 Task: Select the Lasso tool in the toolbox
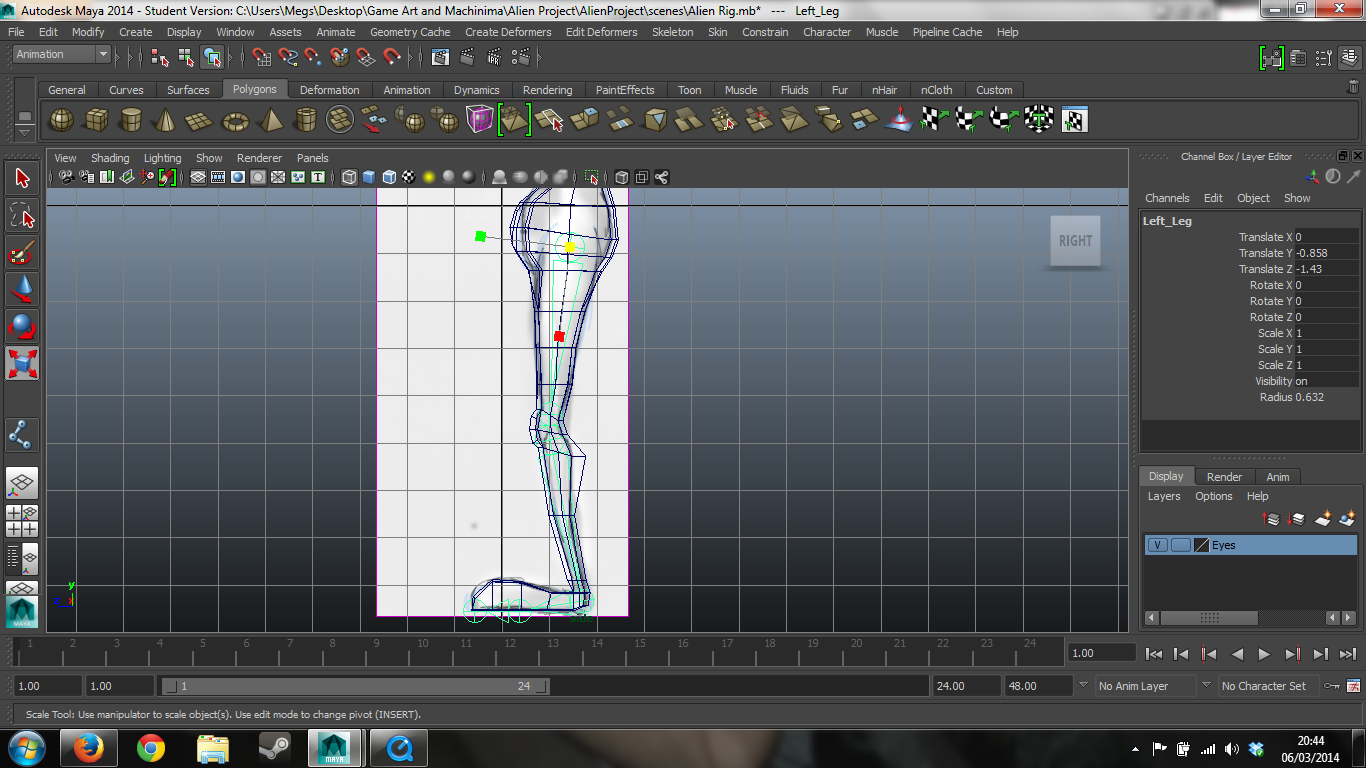pos(22,214)
